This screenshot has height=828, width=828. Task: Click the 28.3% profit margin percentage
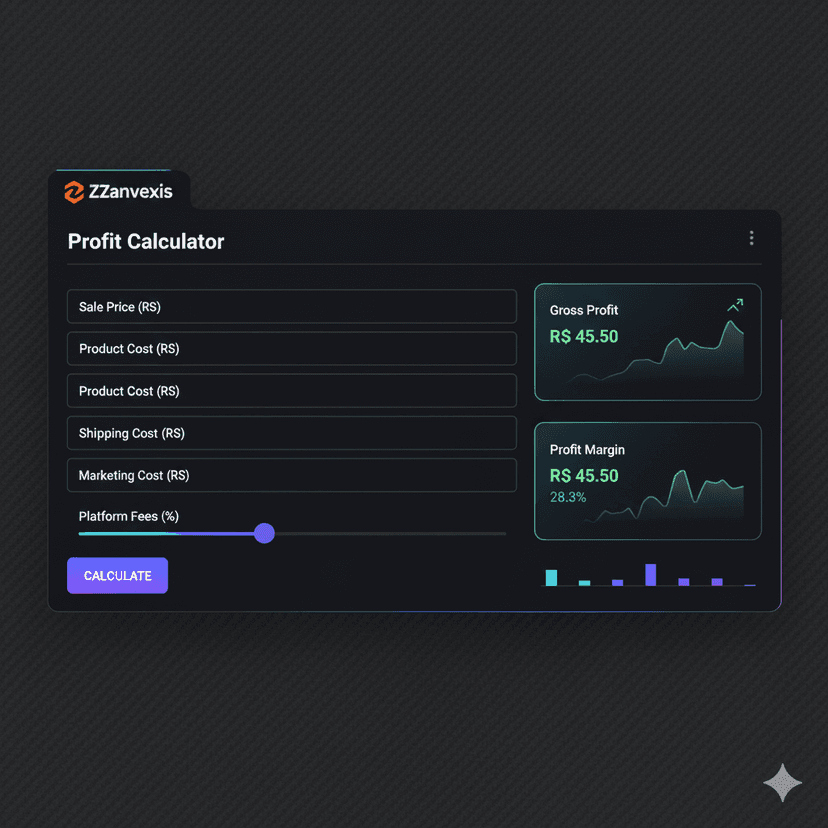(568, 497)
